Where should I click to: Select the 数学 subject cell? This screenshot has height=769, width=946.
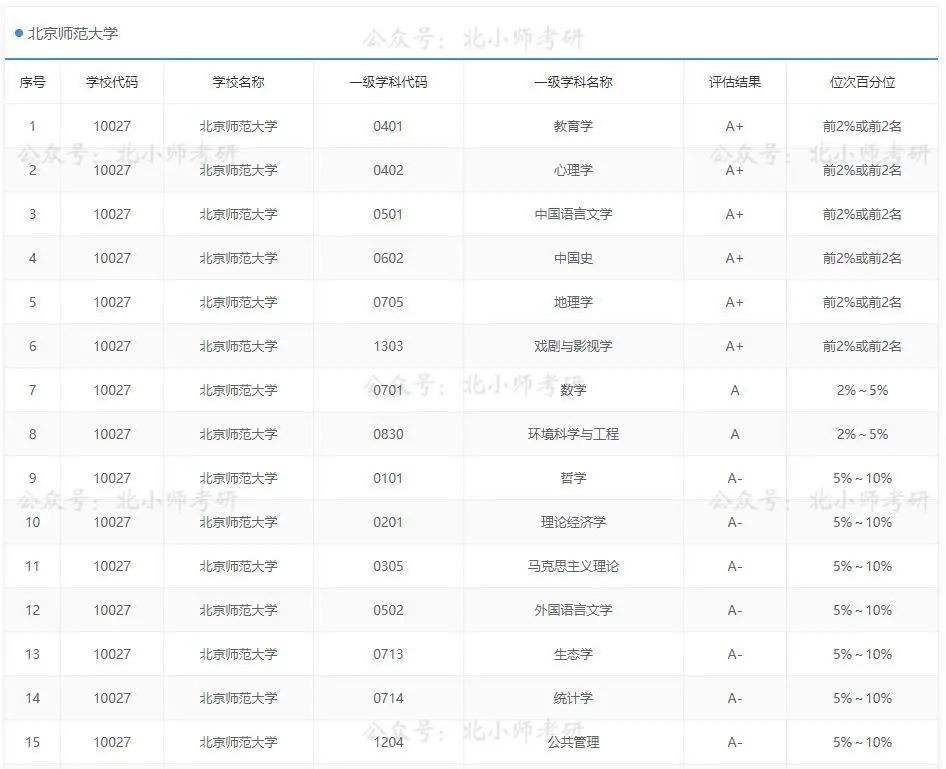tap(573, 390)
